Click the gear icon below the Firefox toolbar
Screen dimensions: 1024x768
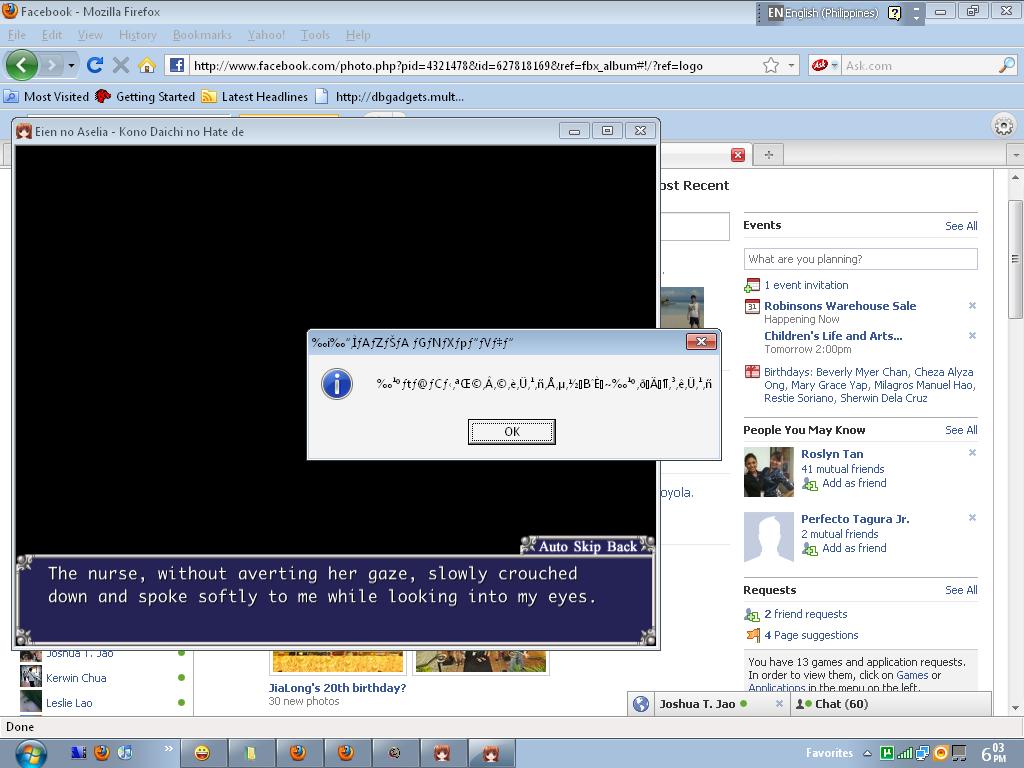tap(1004, 125)
